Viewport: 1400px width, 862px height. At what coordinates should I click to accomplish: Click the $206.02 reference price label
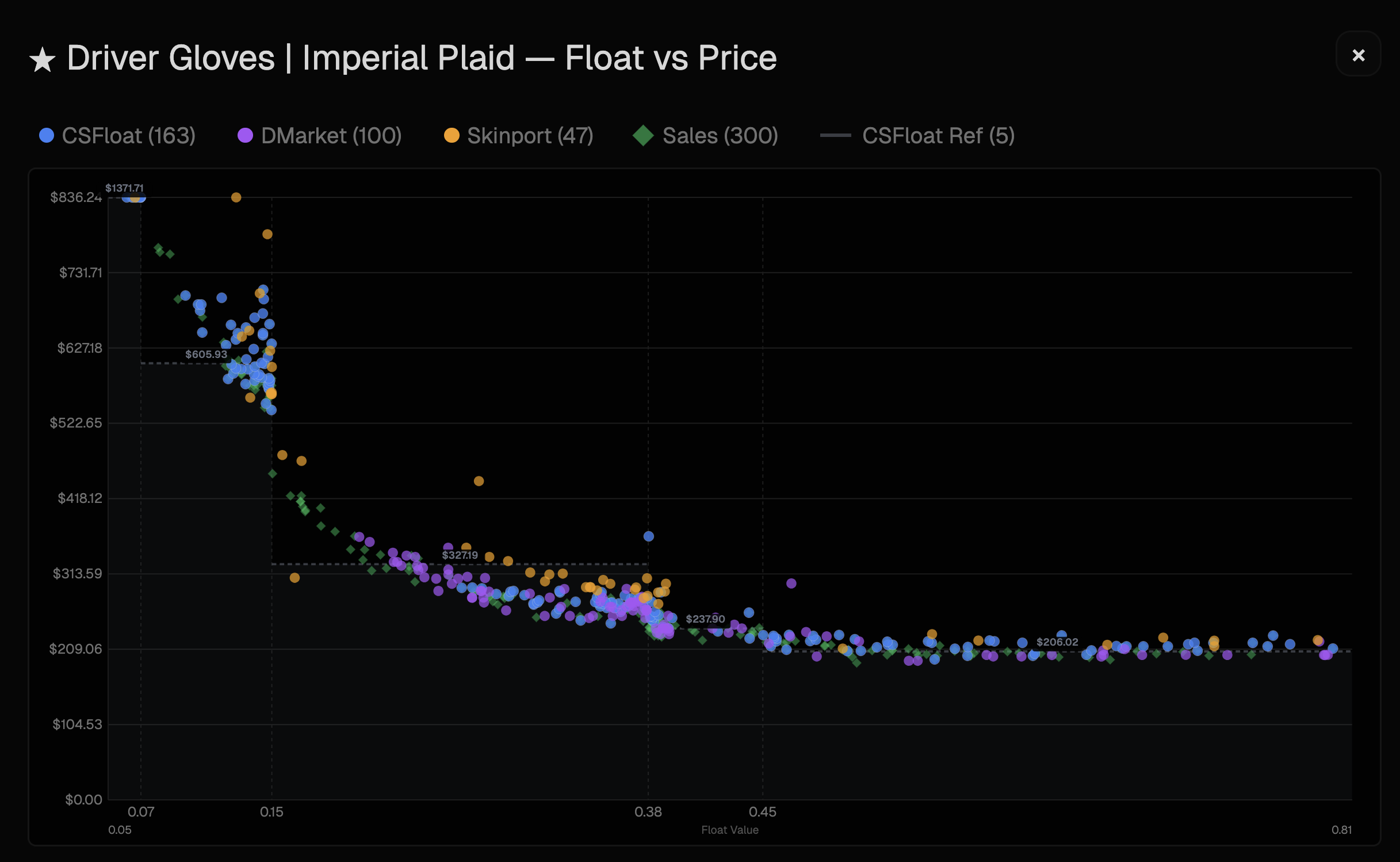[x=1057, y=643]
